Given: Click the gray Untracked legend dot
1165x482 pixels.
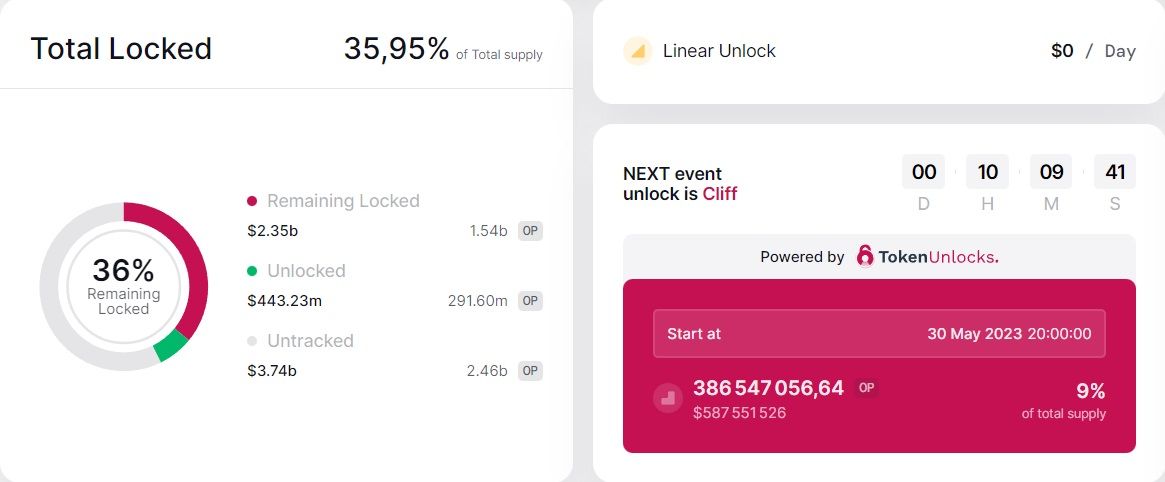Looking at the screenshot, I should [252, 341].
